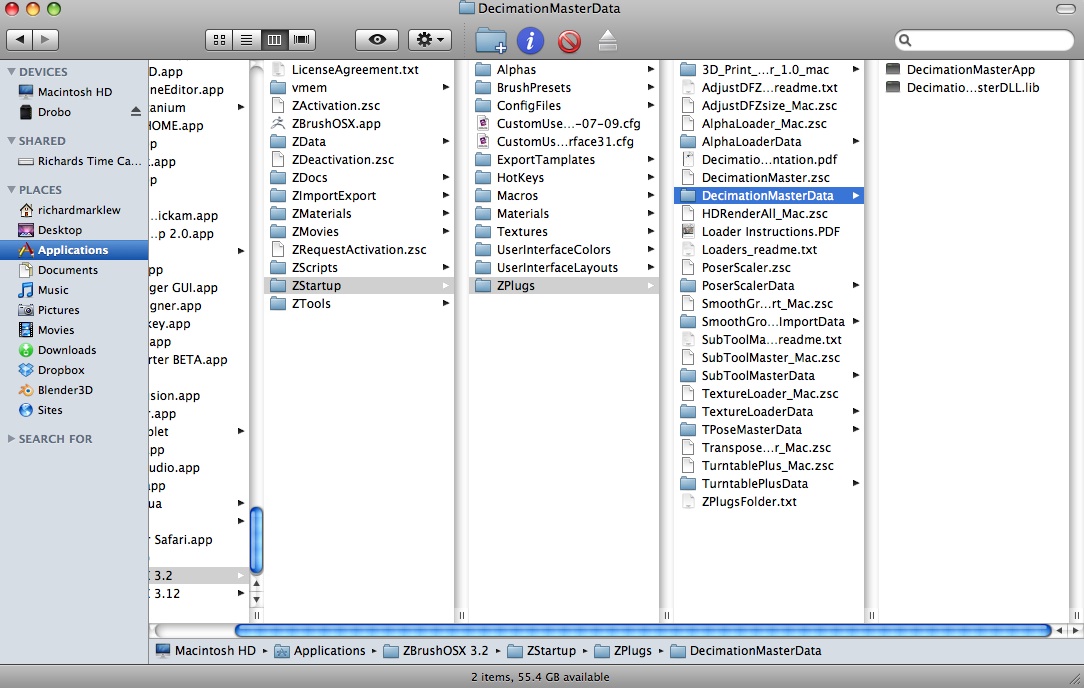Viewport: 1084px width, 688px height.
Task: Open Documents in the sidebar
Action: click(x=74, y=270)
